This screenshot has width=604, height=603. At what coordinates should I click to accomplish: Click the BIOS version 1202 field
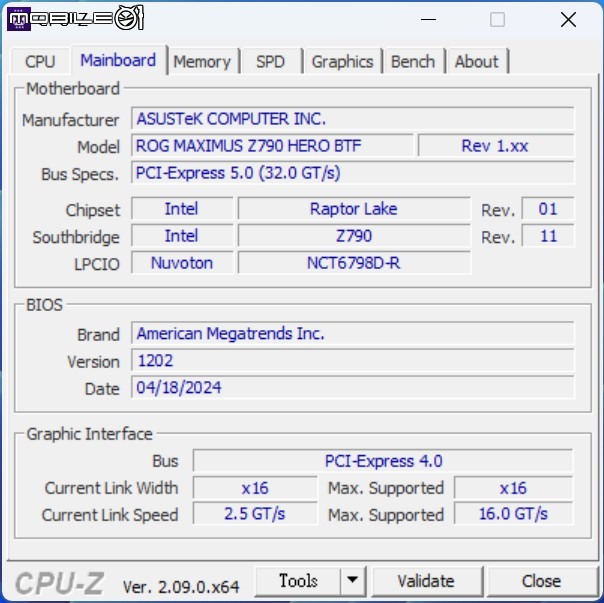click(352, 360)
